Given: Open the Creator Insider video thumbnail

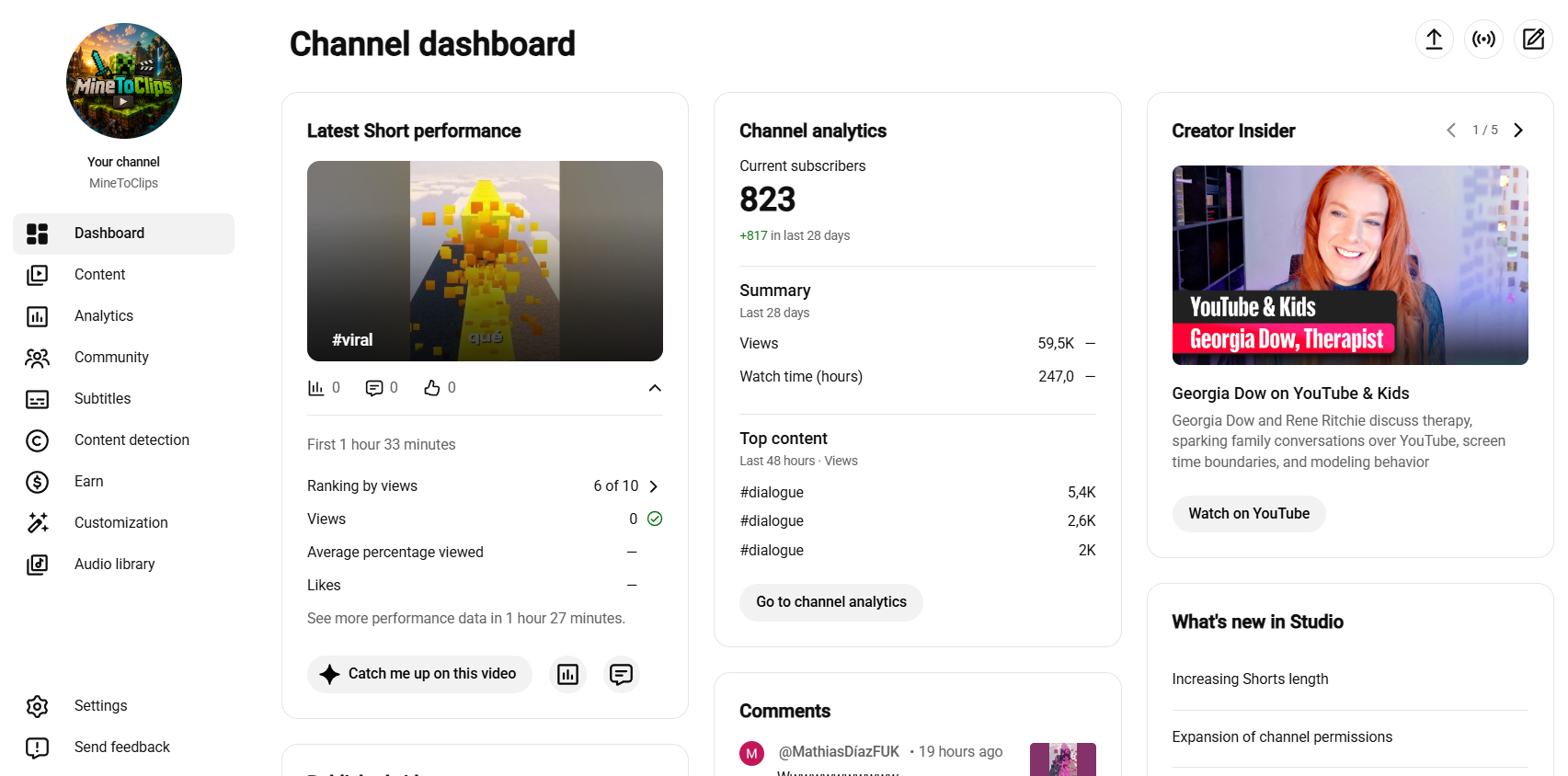Looking at the screenshot, I should 1350,266.
